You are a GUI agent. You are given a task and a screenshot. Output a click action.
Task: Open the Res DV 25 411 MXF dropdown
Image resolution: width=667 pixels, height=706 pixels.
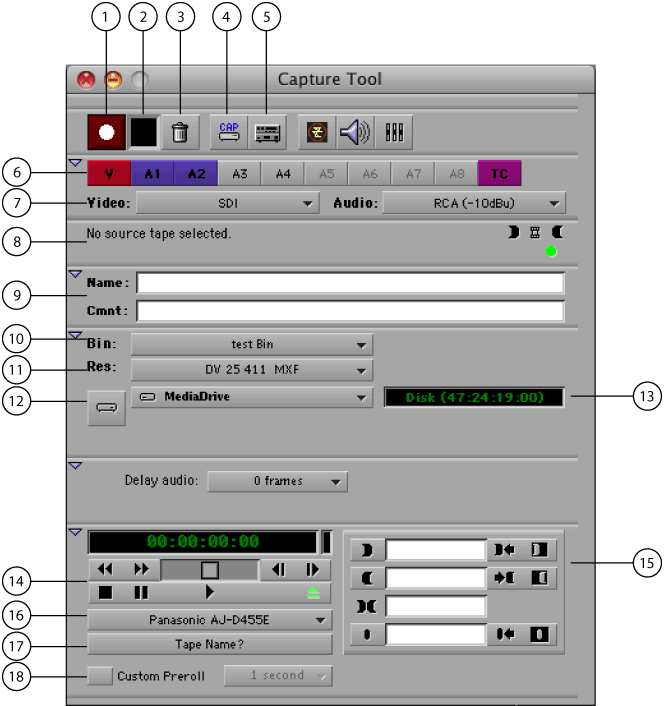pos(252,369)
